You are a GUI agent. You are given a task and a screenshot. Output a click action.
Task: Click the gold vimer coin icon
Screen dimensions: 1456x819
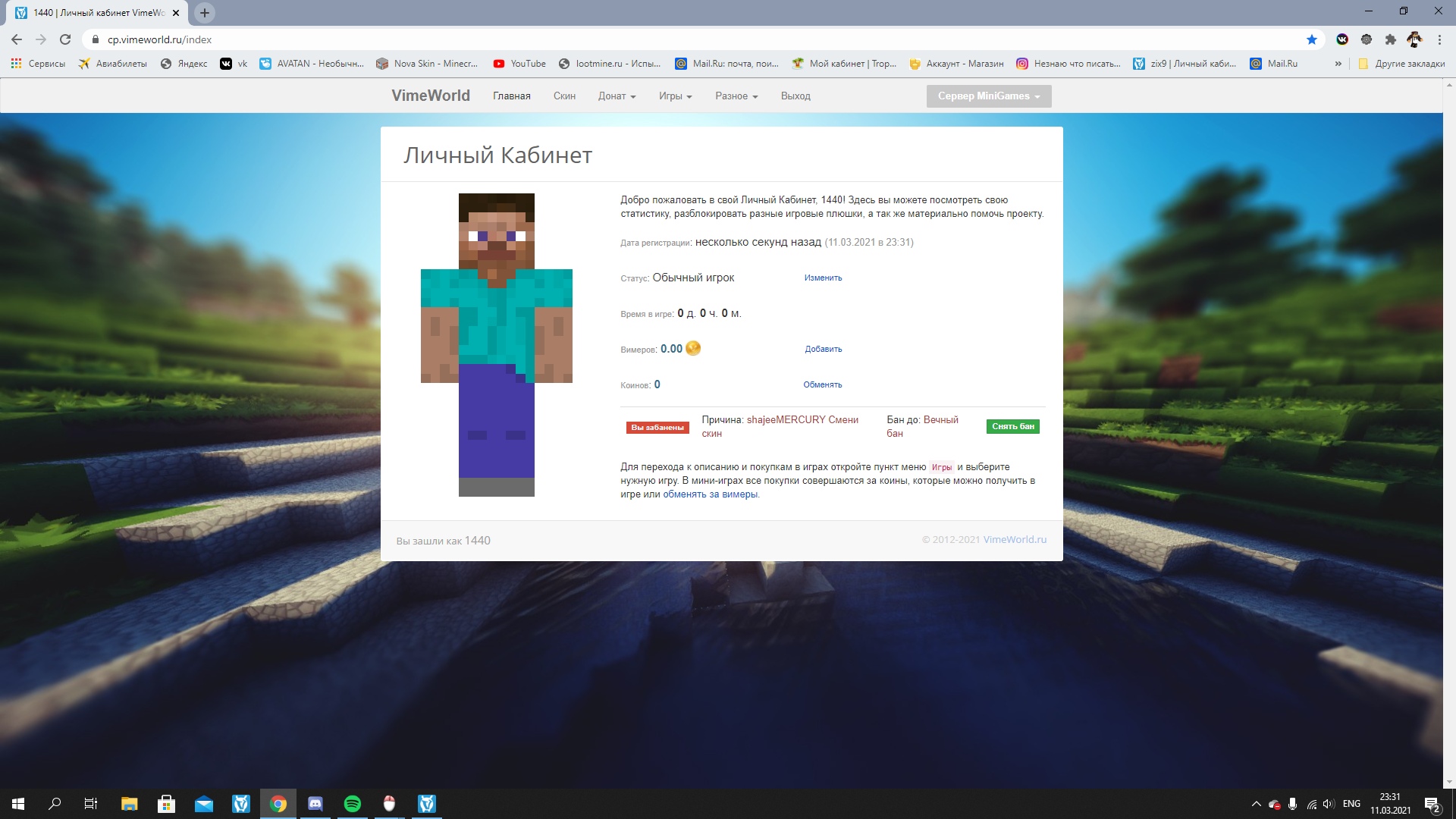tap(693, 348)
